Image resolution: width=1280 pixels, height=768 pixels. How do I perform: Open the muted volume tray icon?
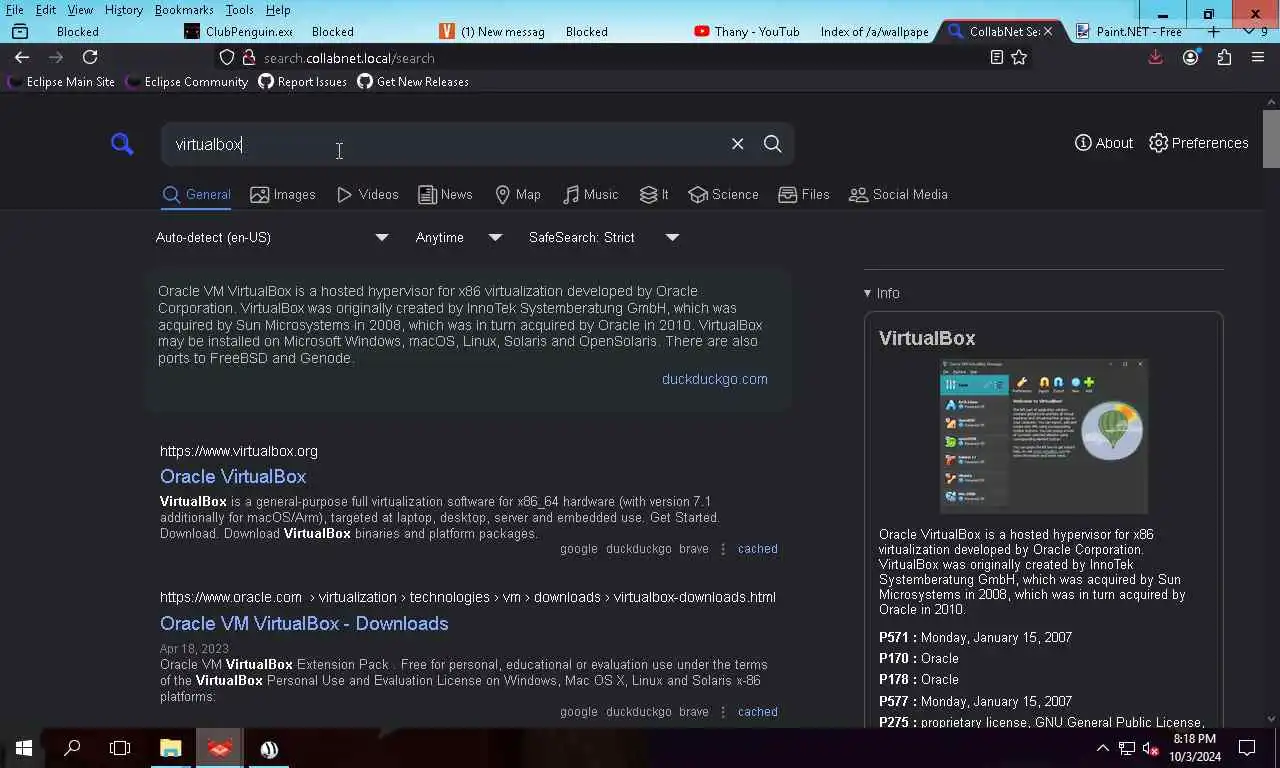pos(1151,748)
